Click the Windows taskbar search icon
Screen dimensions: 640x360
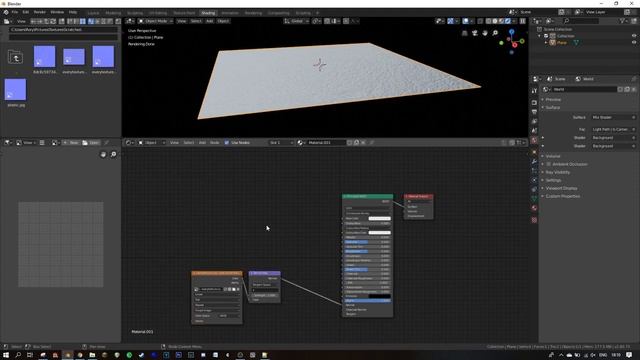coord(18,355)
